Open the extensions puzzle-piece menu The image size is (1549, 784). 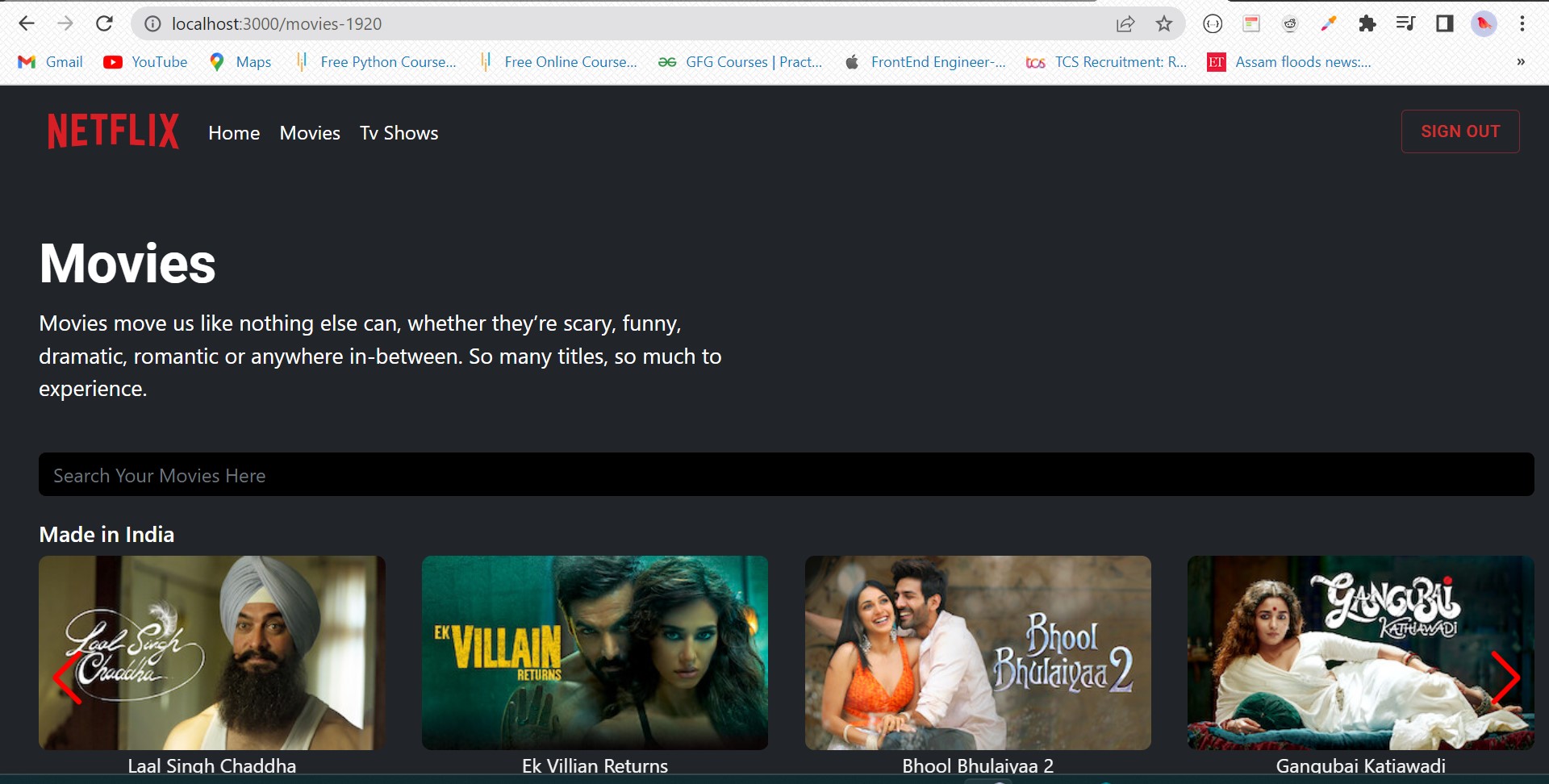[x=1367, y=23]
